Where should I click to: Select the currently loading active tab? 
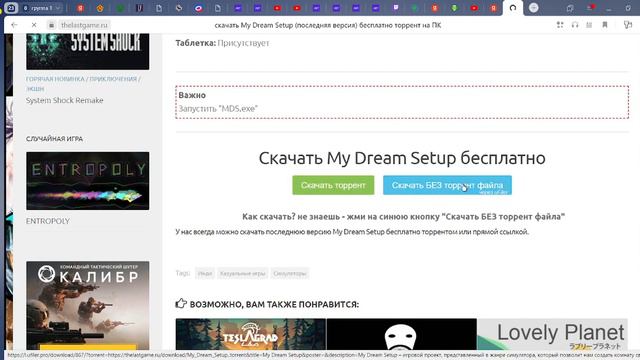[513, 8]
